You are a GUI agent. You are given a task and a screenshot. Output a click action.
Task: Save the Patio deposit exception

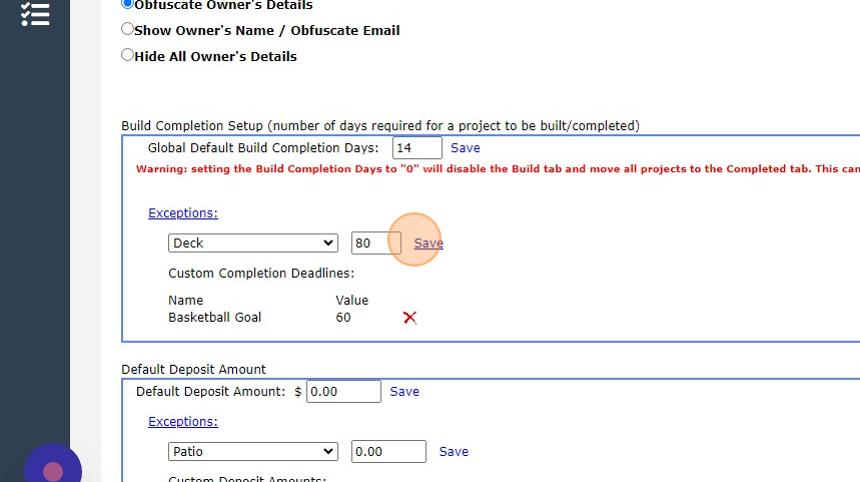pos(454,452)
